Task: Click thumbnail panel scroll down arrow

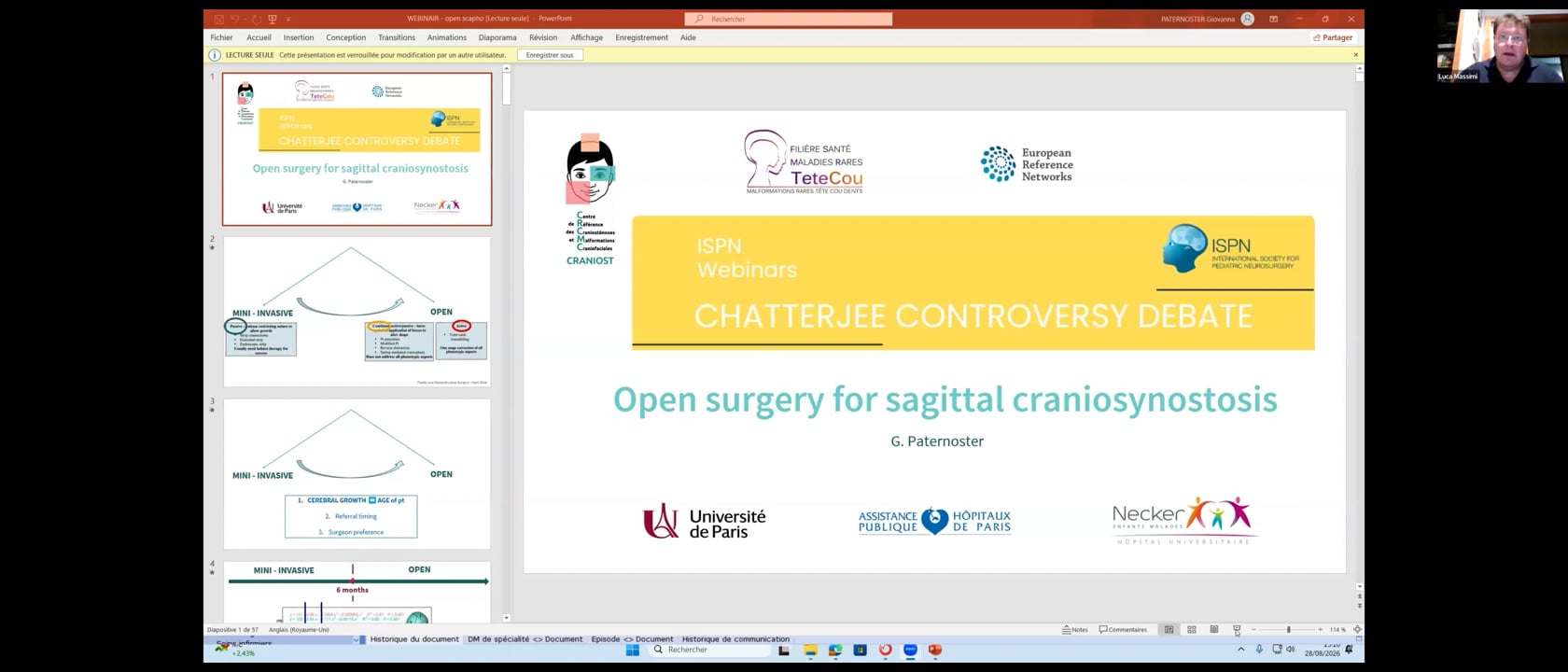Action: (507, 618)
